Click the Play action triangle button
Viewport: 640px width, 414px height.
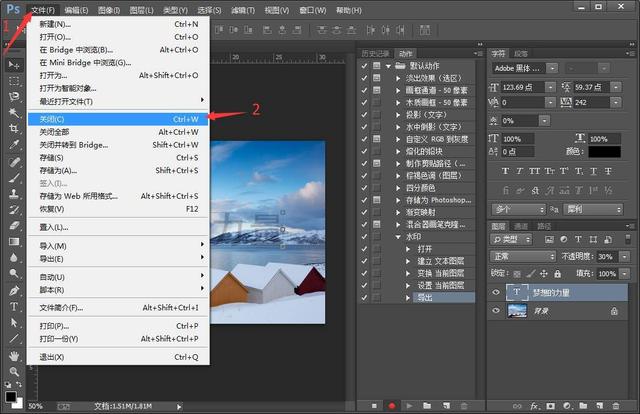(x=409, y=406)
